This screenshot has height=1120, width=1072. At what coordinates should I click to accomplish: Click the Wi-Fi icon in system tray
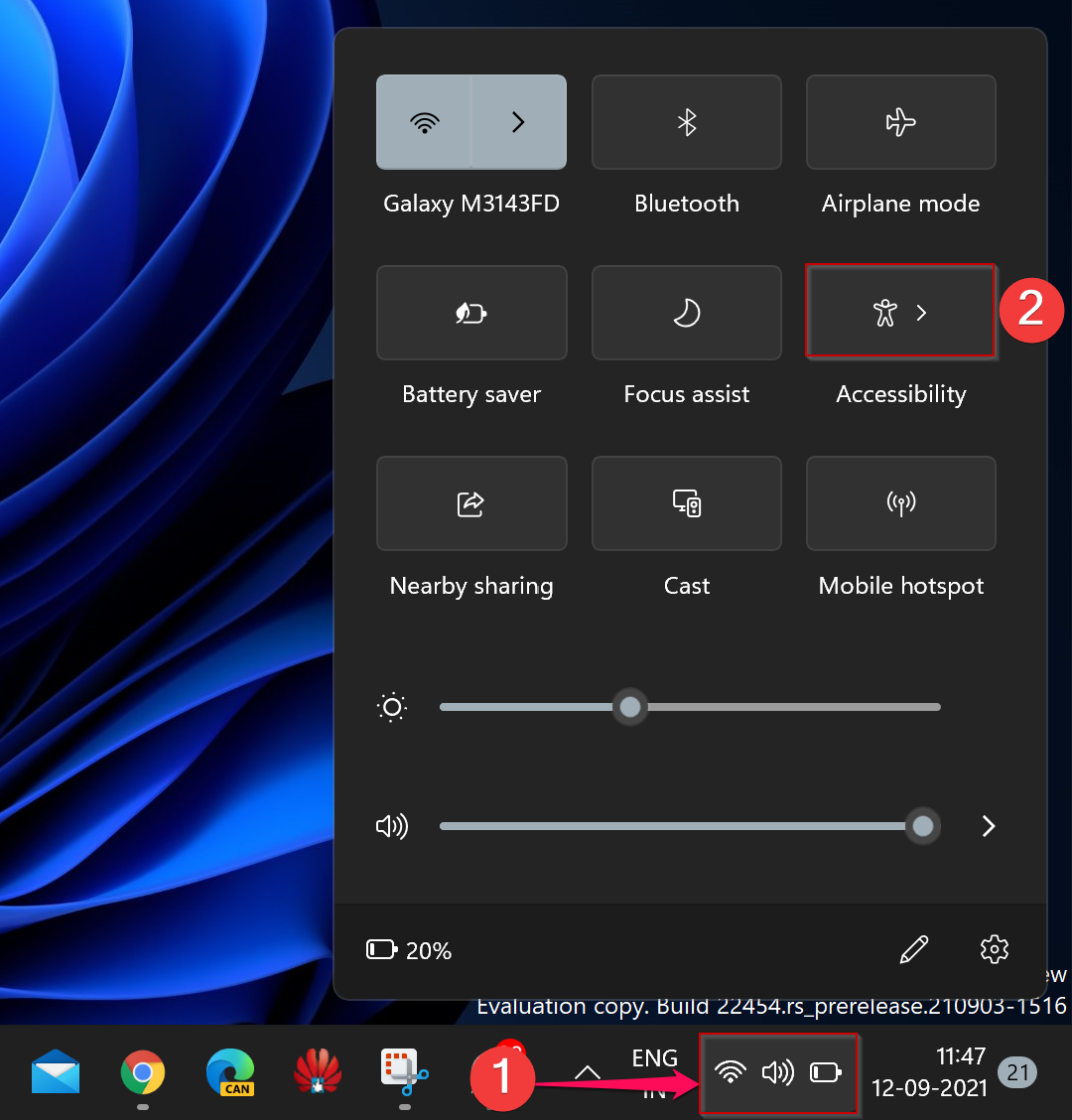pyautogui.click(x=731, y=1072)
